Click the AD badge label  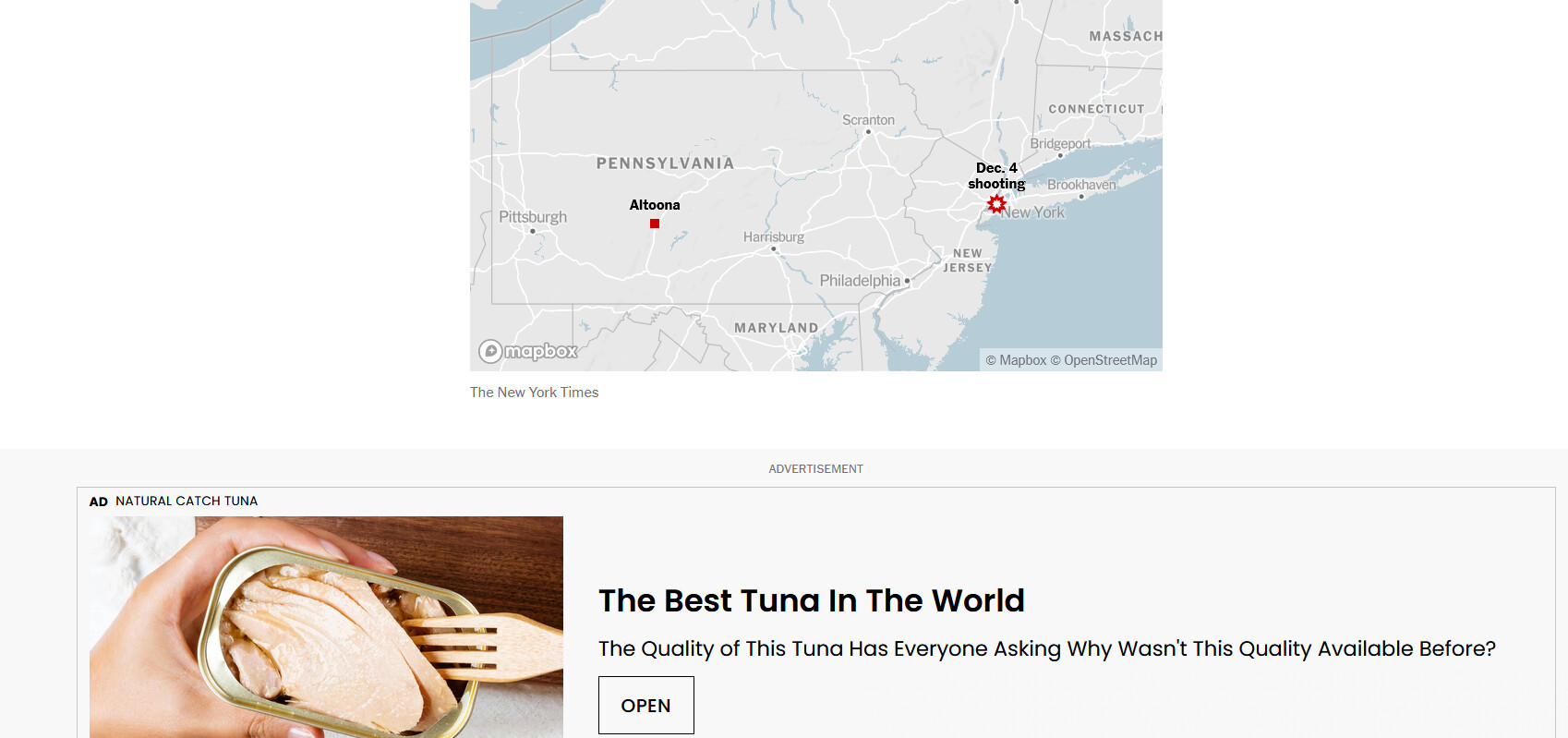pyautogui.click(x=99, y=502)
